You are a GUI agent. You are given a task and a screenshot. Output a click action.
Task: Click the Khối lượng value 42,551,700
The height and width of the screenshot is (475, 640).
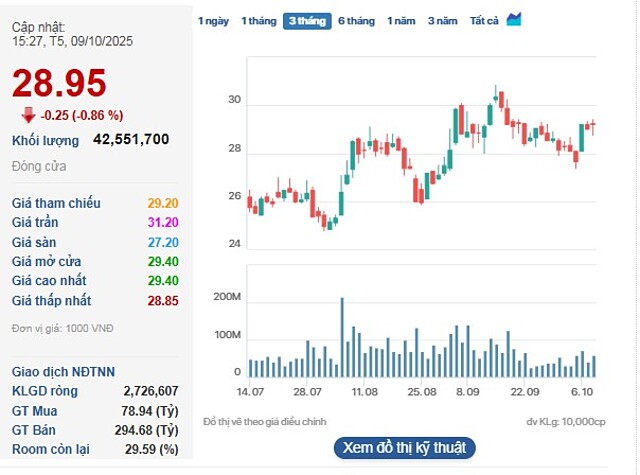click(131, 140)
